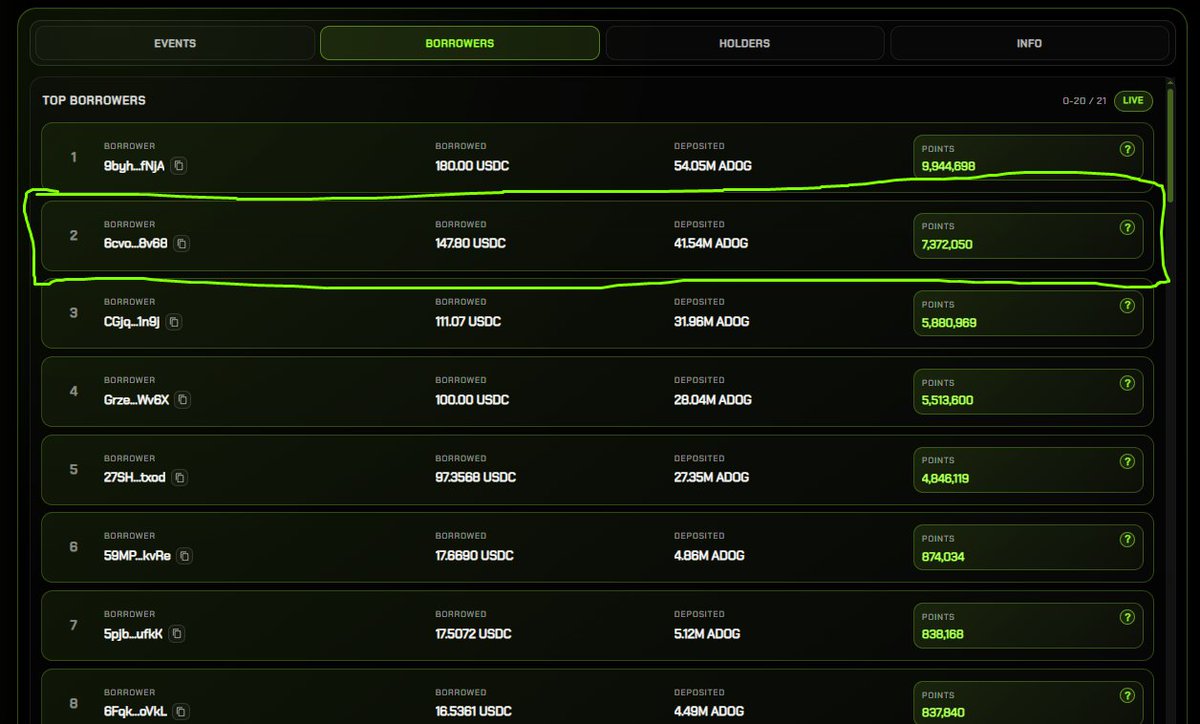Click the 0-20 / 21 range counter

click(x=1084, y=101)
